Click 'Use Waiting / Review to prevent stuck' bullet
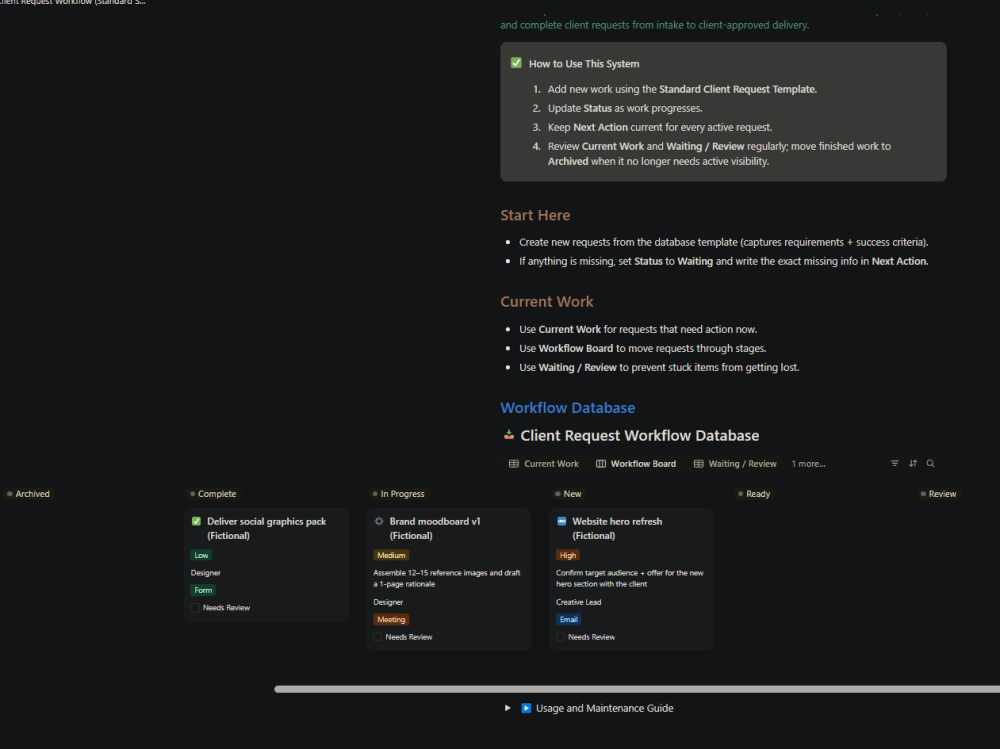The height and width of the screenshot is (749, 1000). tap(659, 367)
